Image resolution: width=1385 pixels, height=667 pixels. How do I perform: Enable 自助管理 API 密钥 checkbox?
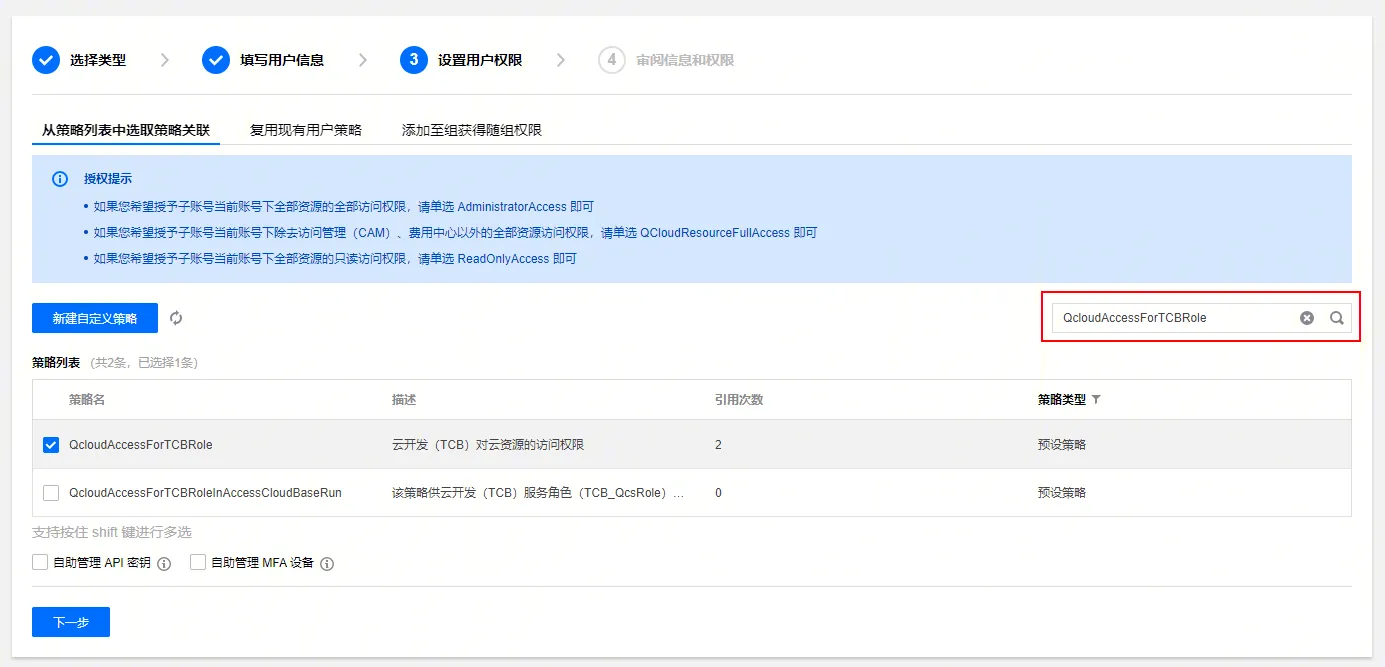pyautogui.click(x=40, y=562)
